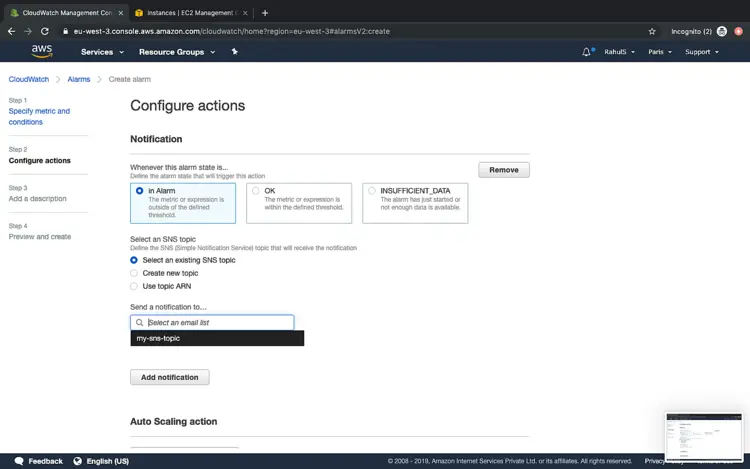Click Configure actions step in sidebar
750x469 pixels.
pyautogui.click(x=40, y=161)
